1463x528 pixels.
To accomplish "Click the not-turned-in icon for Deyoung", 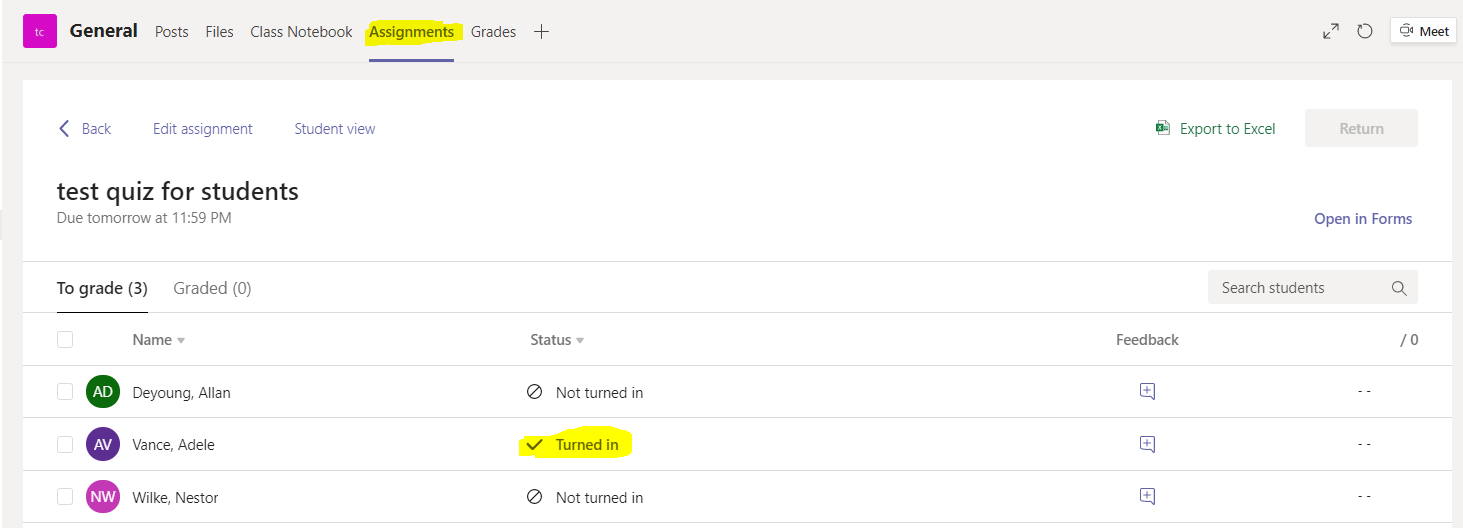I will pyautogui.click(x=534, y=392).
